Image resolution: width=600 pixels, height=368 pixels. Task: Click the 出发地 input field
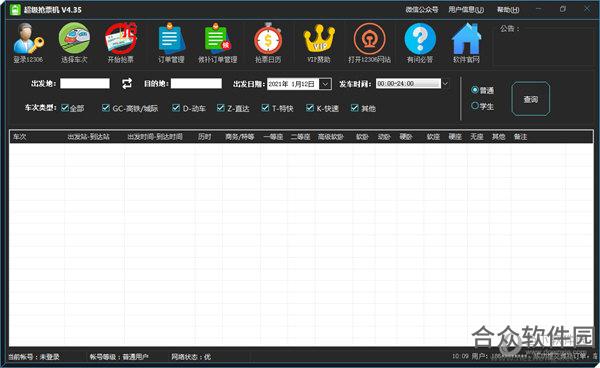pyautogui.click(x=85, y=83)
